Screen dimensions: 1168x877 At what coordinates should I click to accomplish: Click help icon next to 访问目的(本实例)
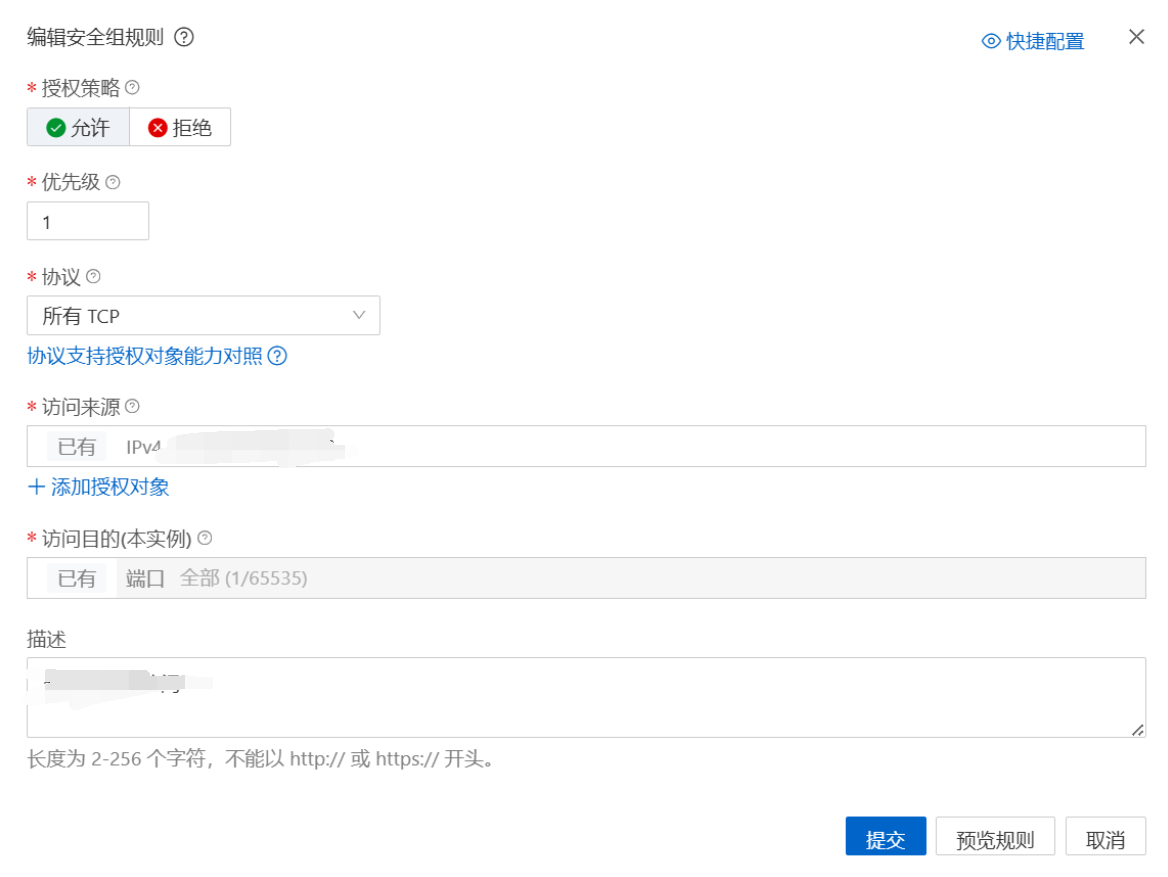pos(205,537)
